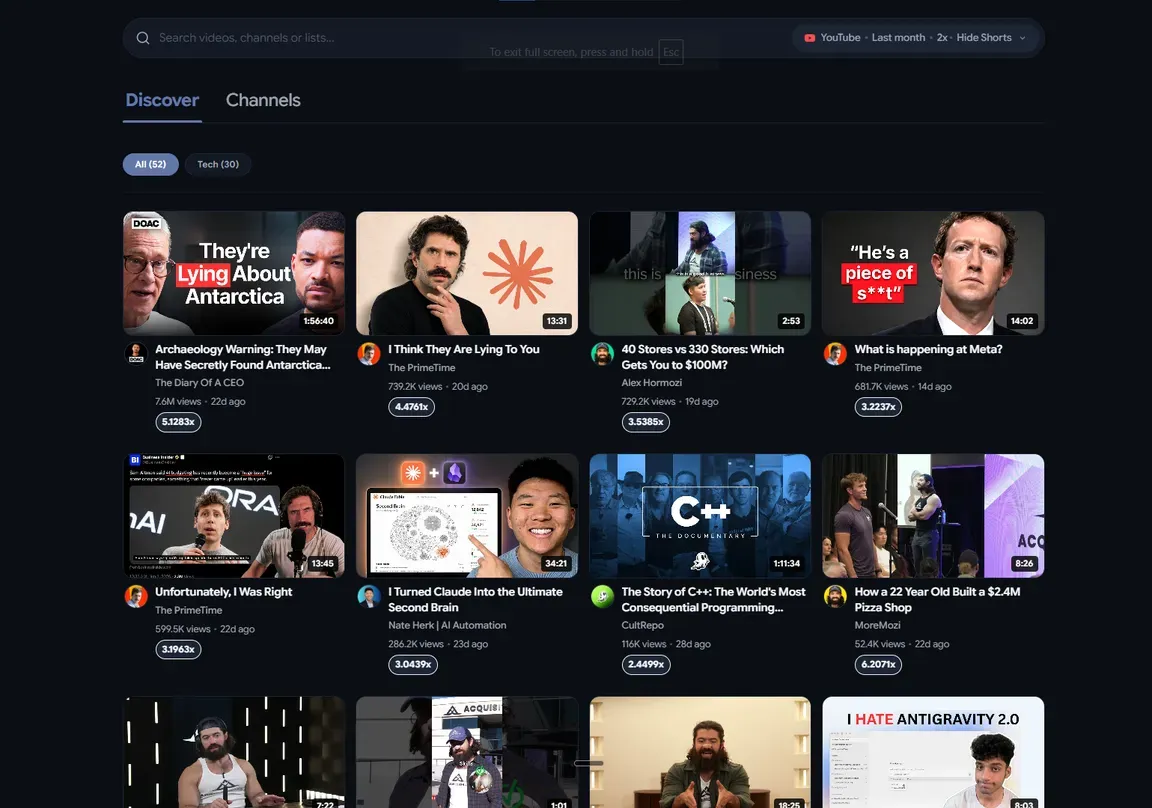Open the 18:25 bearded man video thumbnail

pyautogui.click(x=700, y=752)
